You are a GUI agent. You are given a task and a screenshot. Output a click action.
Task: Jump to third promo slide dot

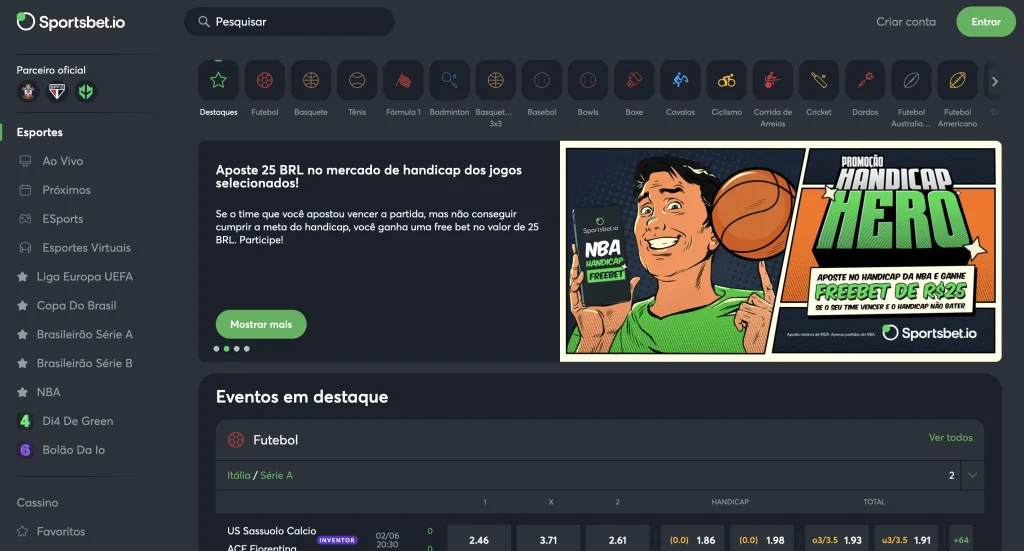(x=236, y=349)
